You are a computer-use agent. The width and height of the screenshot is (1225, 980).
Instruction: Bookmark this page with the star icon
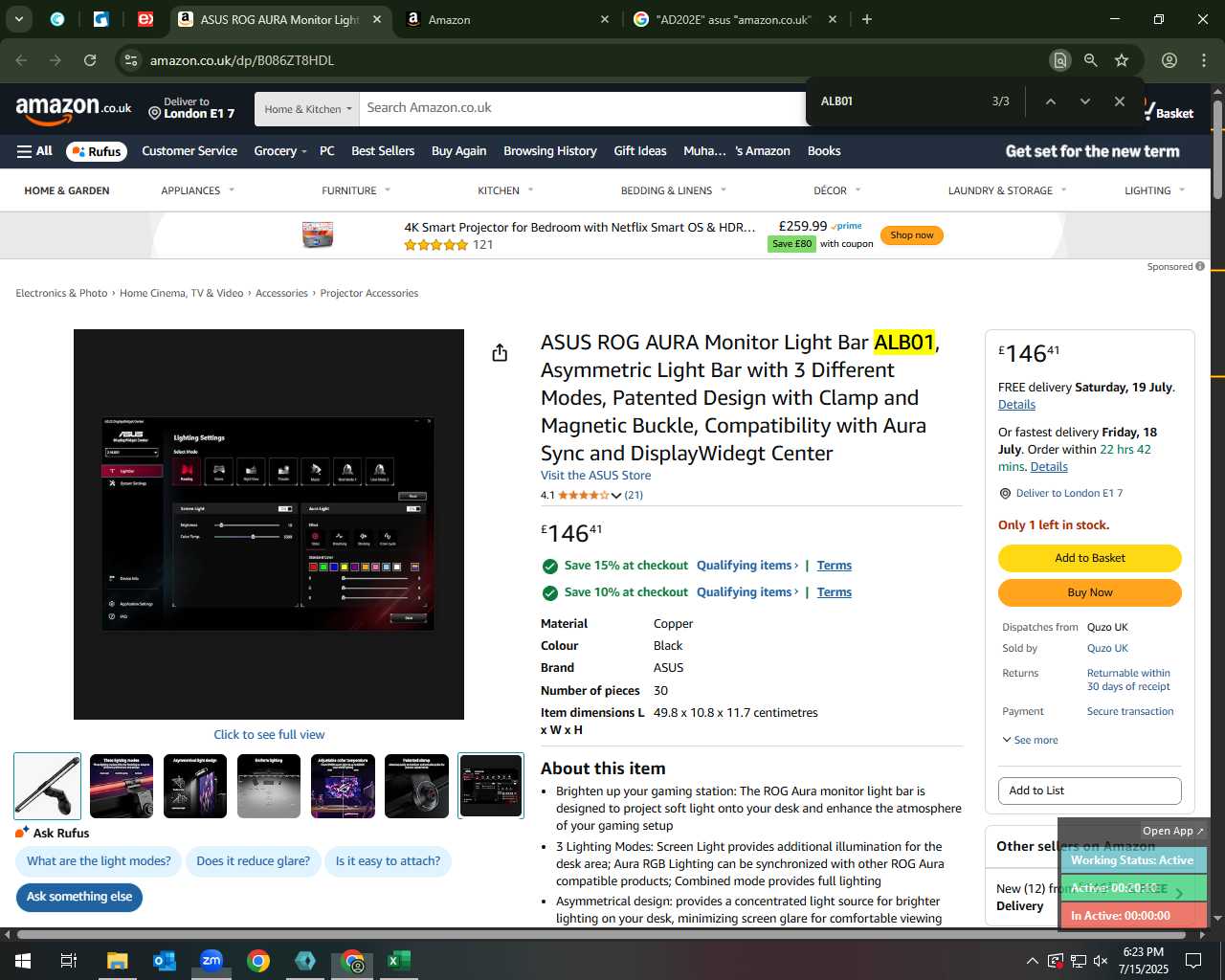[x=1122, y=60]
